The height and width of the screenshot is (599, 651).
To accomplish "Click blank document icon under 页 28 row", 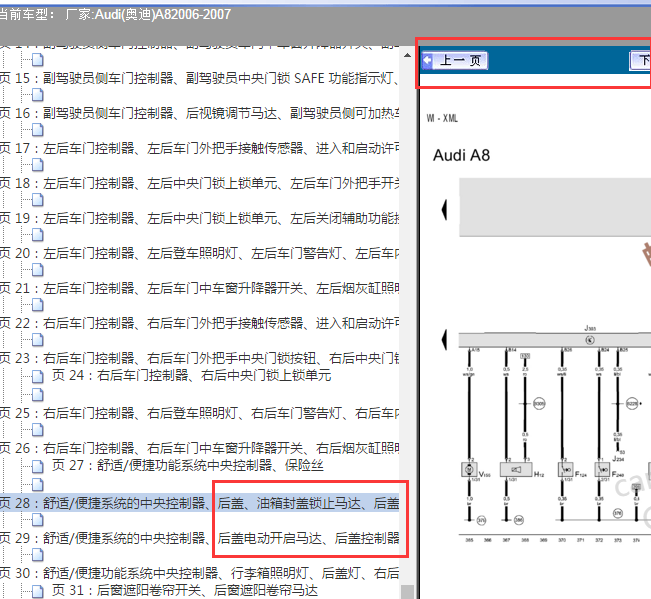I will tap(38, 520).
